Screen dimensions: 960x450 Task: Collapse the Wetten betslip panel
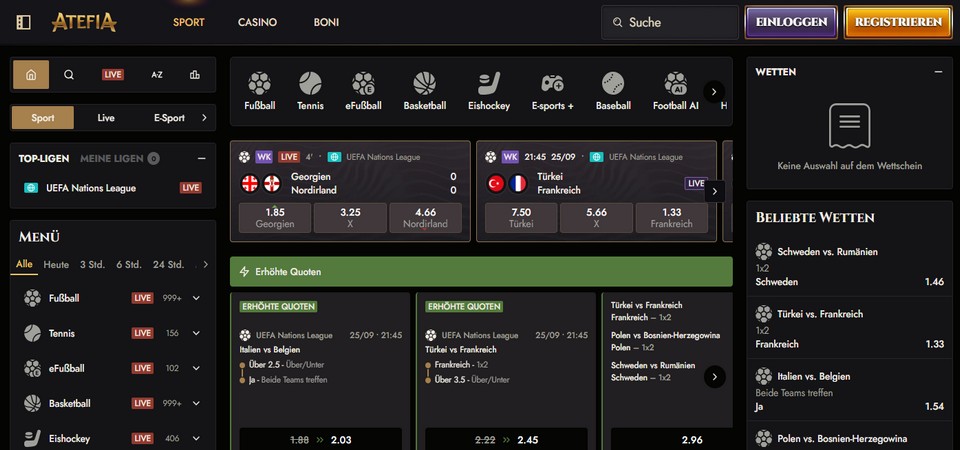[938, 72]
